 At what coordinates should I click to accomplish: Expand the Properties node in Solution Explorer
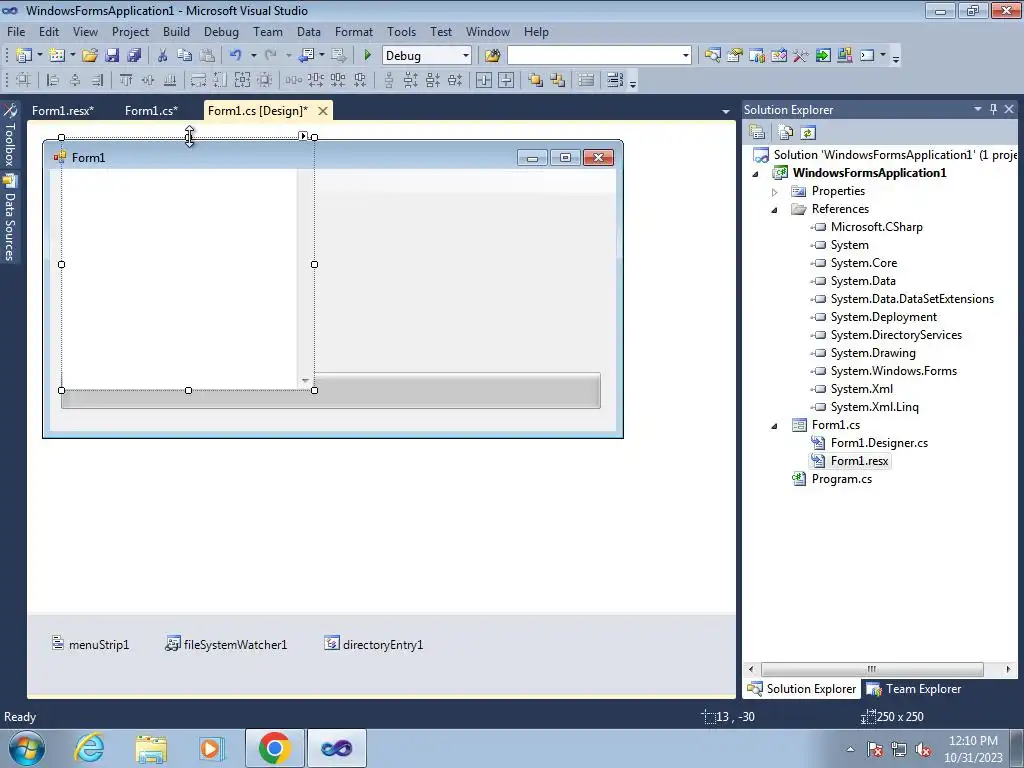point(775,192)
